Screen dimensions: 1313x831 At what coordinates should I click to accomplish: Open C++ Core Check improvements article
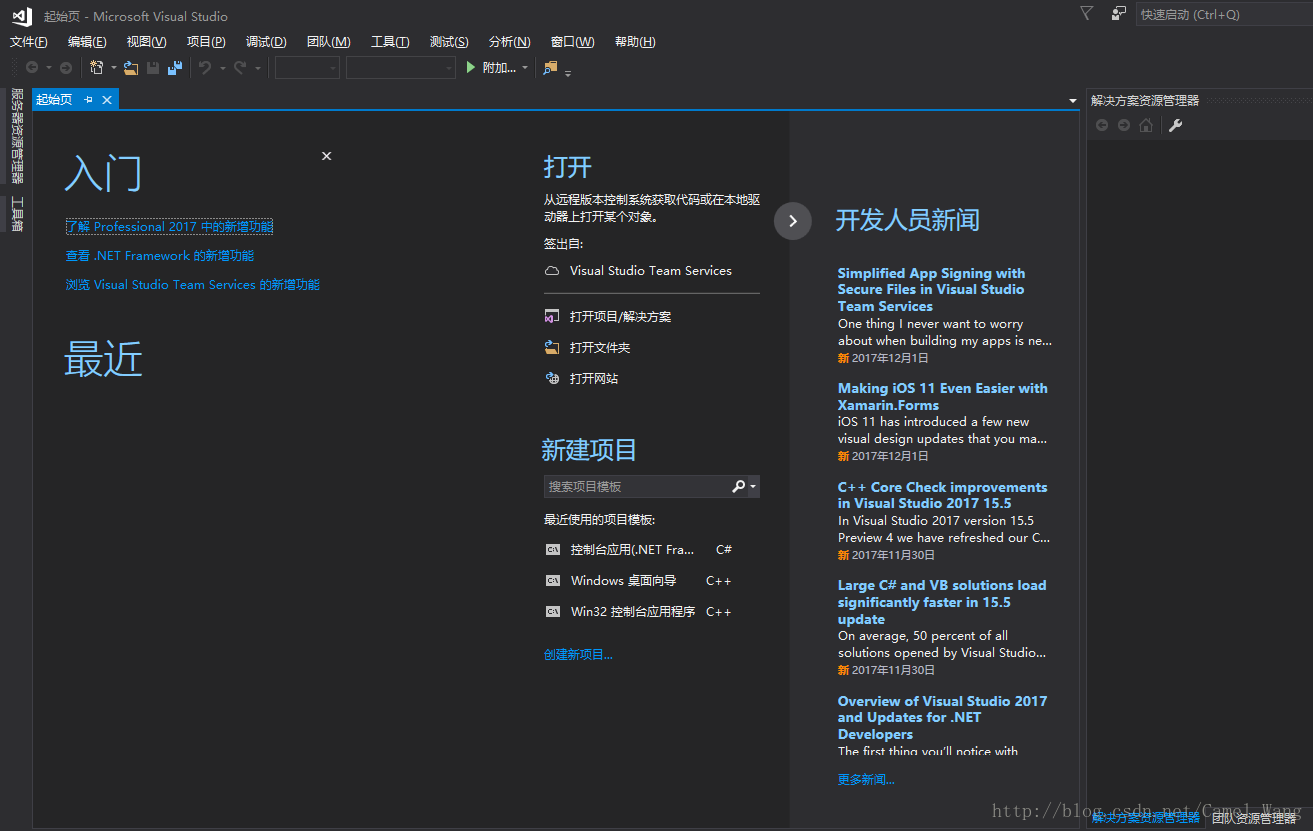(942, 495)
